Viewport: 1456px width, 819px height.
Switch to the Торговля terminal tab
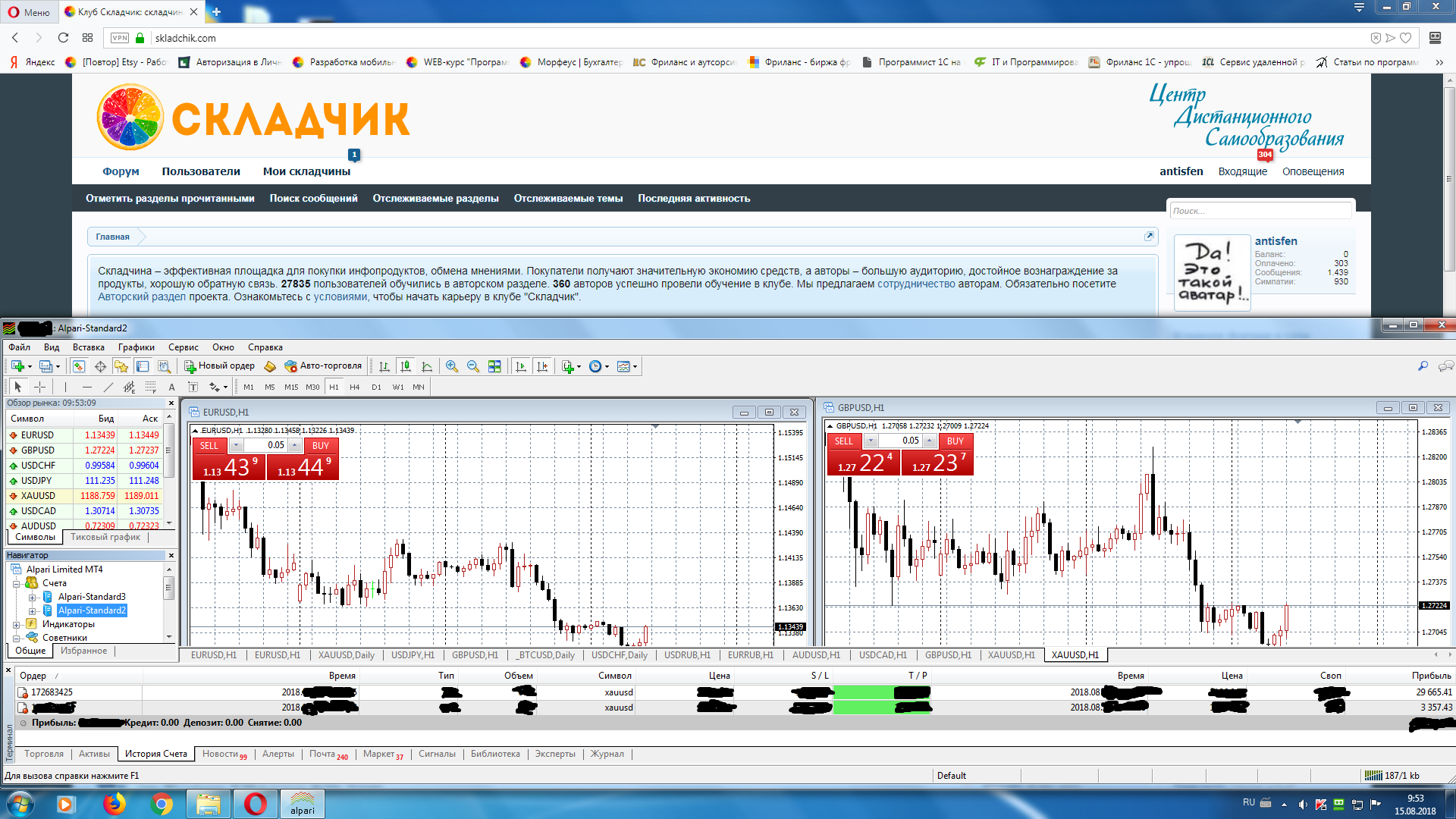point(44,754)
